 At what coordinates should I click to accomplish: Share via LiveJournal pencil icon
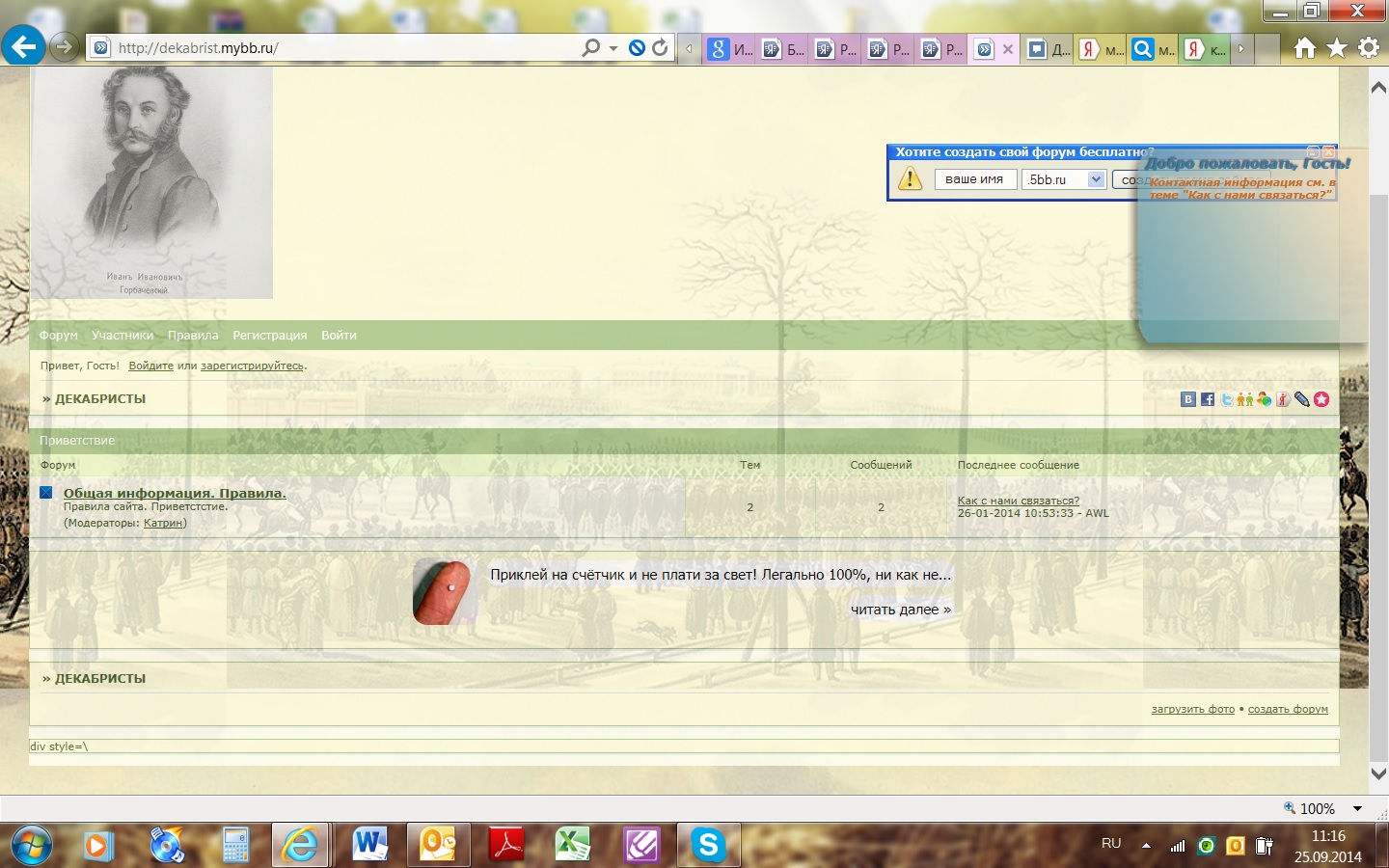[x=1301, y=399]
